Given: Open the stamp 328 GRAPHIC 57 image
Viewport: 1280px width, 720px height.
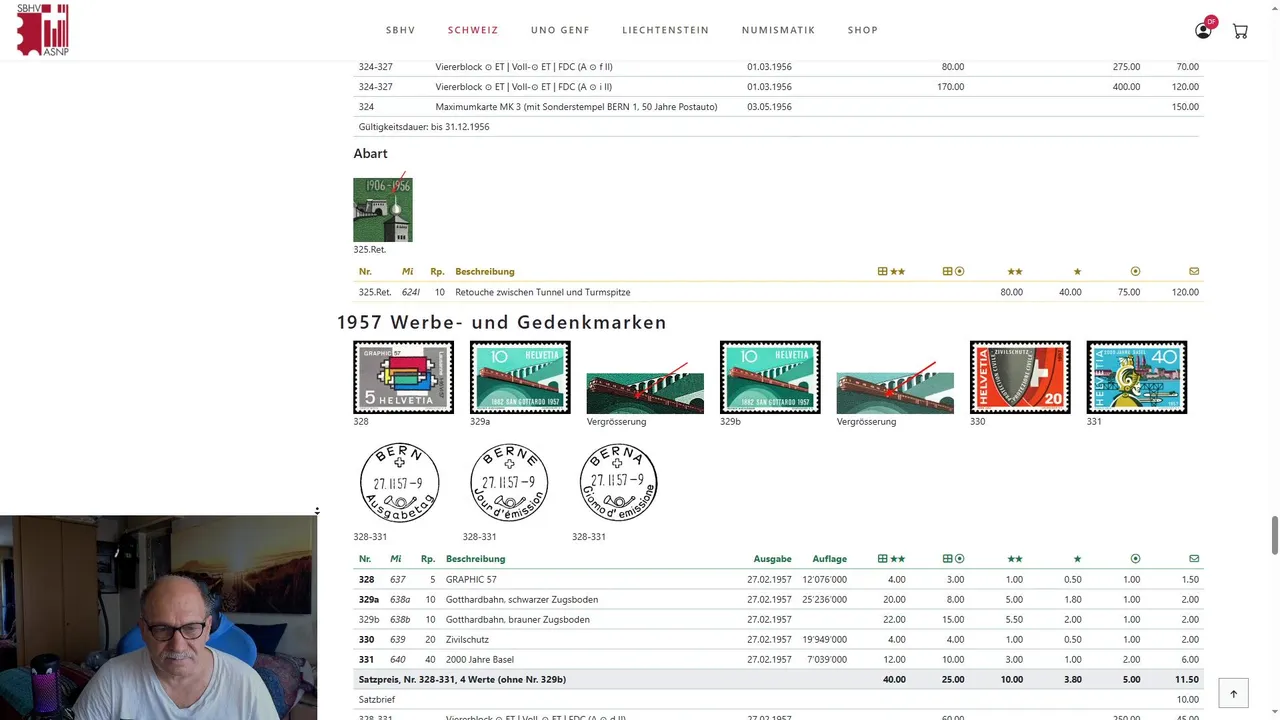Looking at the screenshot, I should tap(403, 377).
